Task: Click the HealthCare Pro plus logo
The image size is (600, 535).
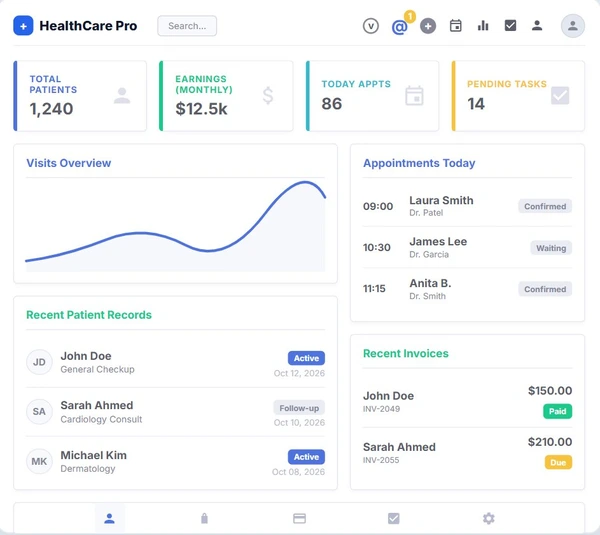Action: [x=23, y=26]
